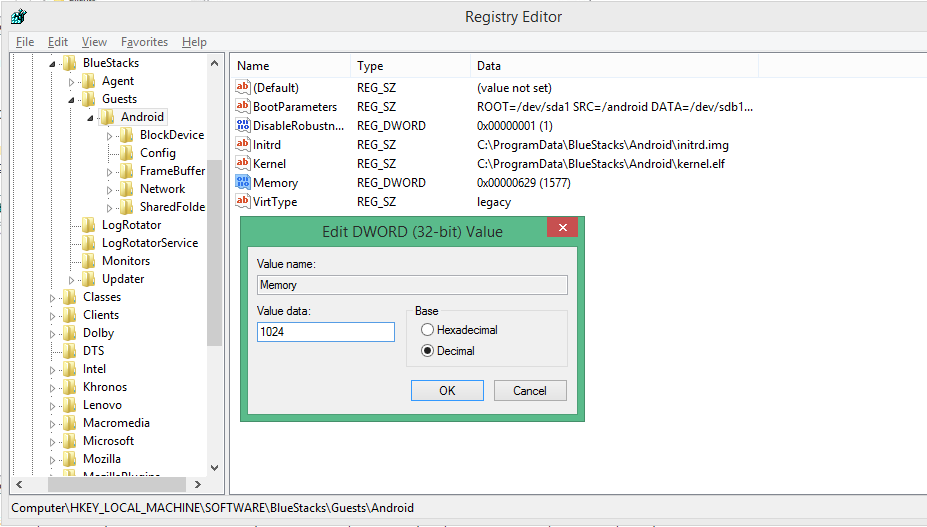This screenshot has width=927, height=527.
Task: Click the Guests folder icon
Action: pos(89,99)
